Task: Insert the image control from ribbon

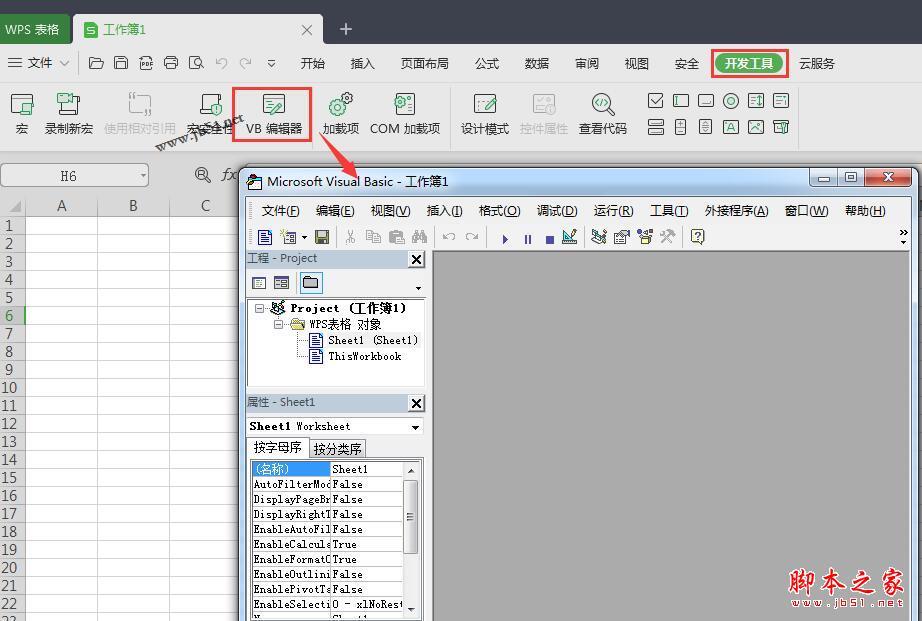Action: pyautogui.click(x=756, y=127)
